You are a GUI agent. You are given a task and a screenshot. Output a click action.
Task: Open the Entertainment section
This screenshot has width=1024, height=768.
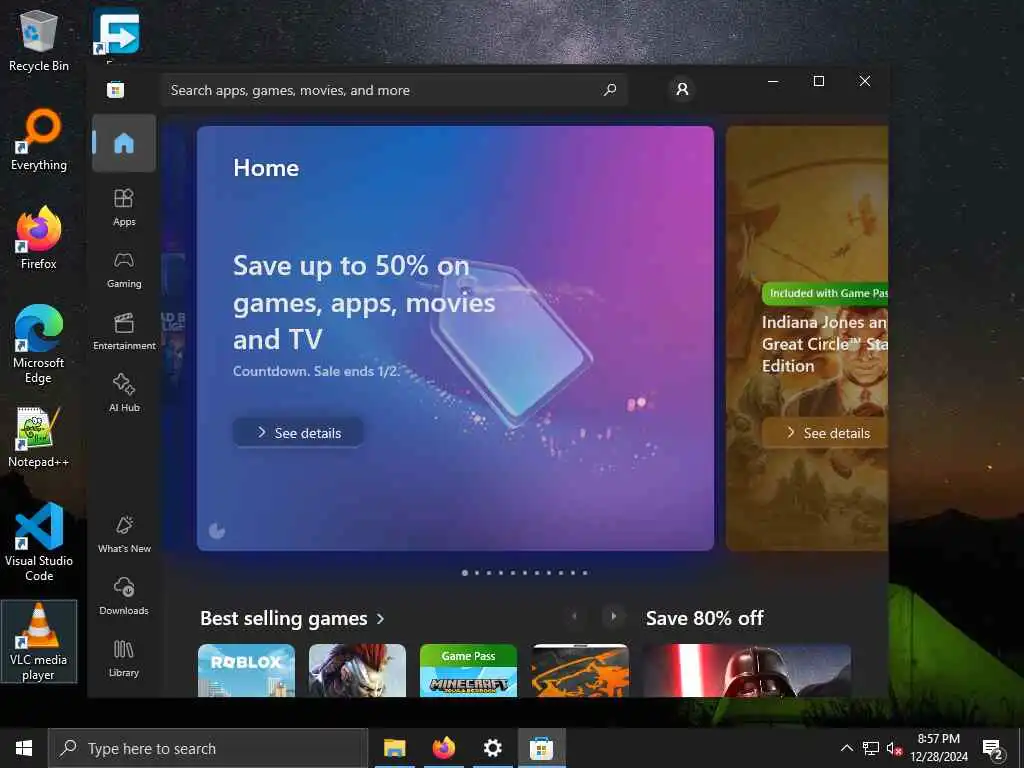pos(124,331)
